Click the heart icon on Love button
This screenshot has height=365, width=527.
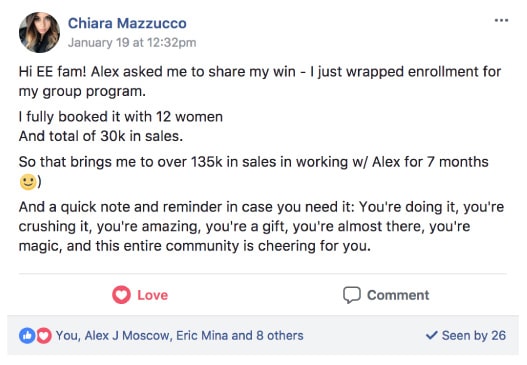(121, 295)
